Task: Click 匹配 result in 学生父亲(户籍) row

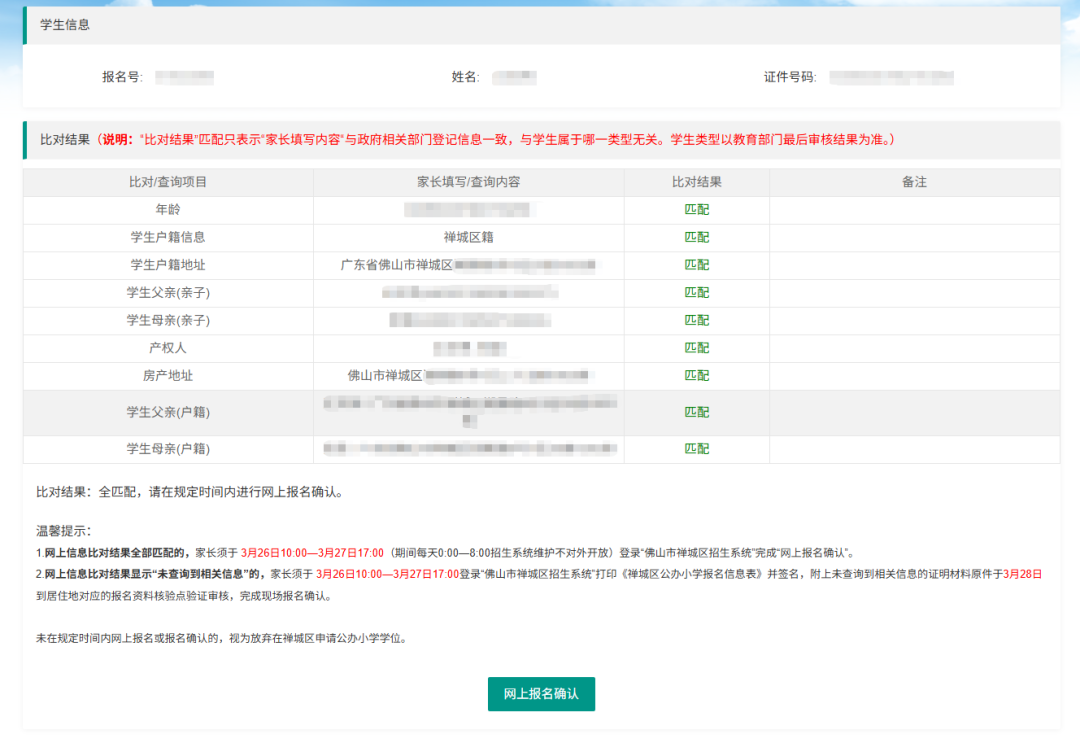Action: 696,412
